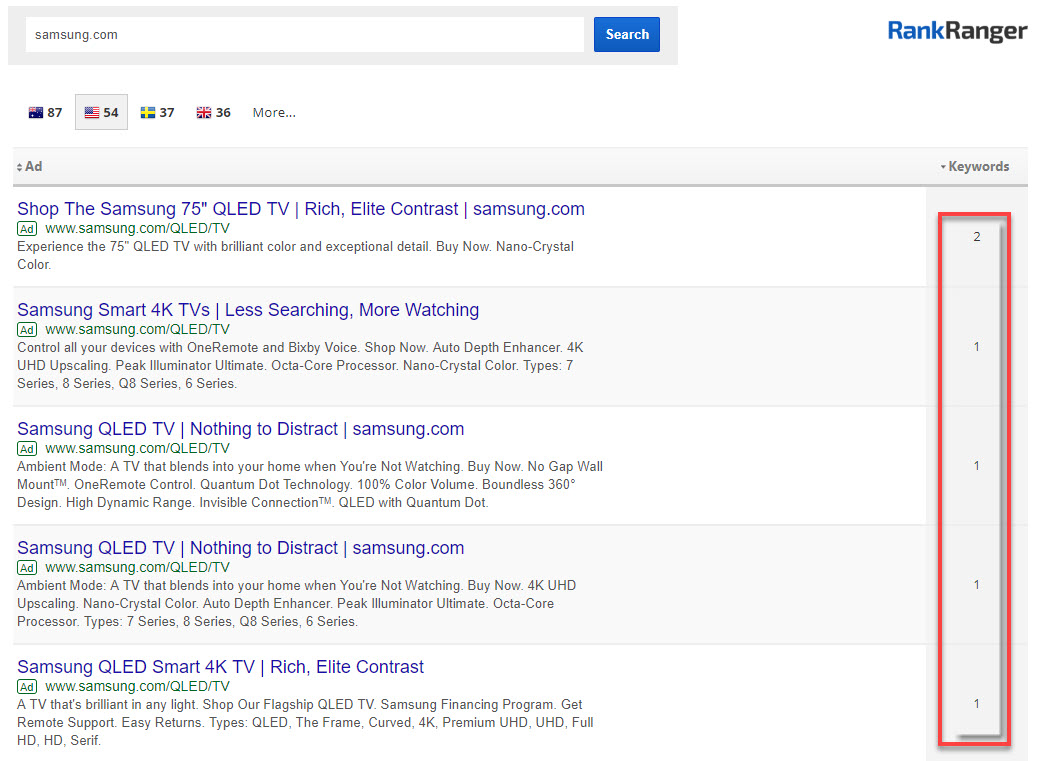Click the samsung.com search input field
Image resolution: width=1047 pixels, height=761 pixels.
click(304, 34)
